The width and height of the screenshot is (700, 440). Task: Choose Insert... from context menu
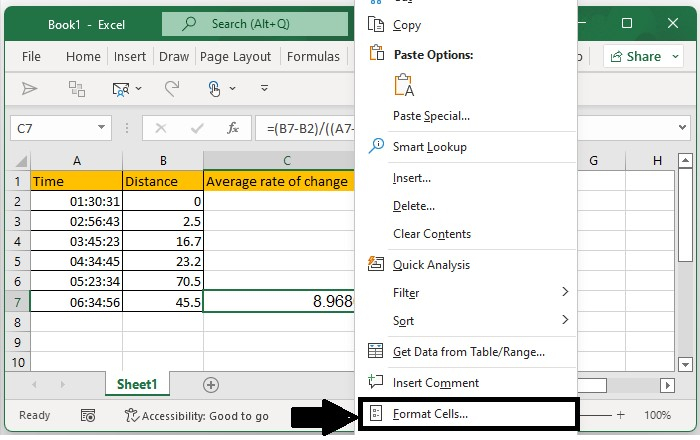466,178
